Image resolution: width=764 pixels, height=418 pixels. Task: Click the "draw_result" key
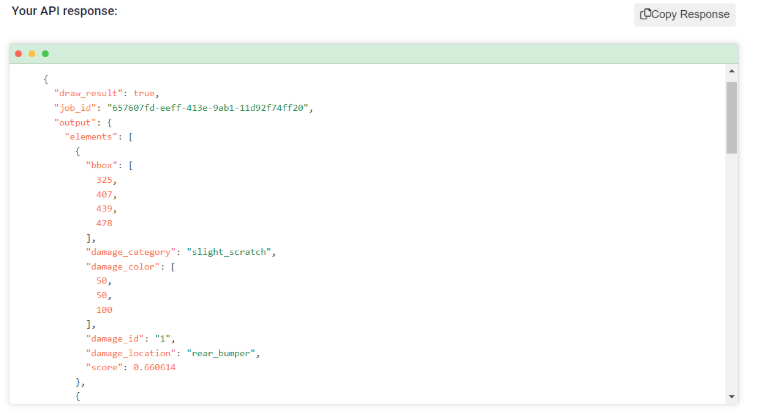[88, 93]
